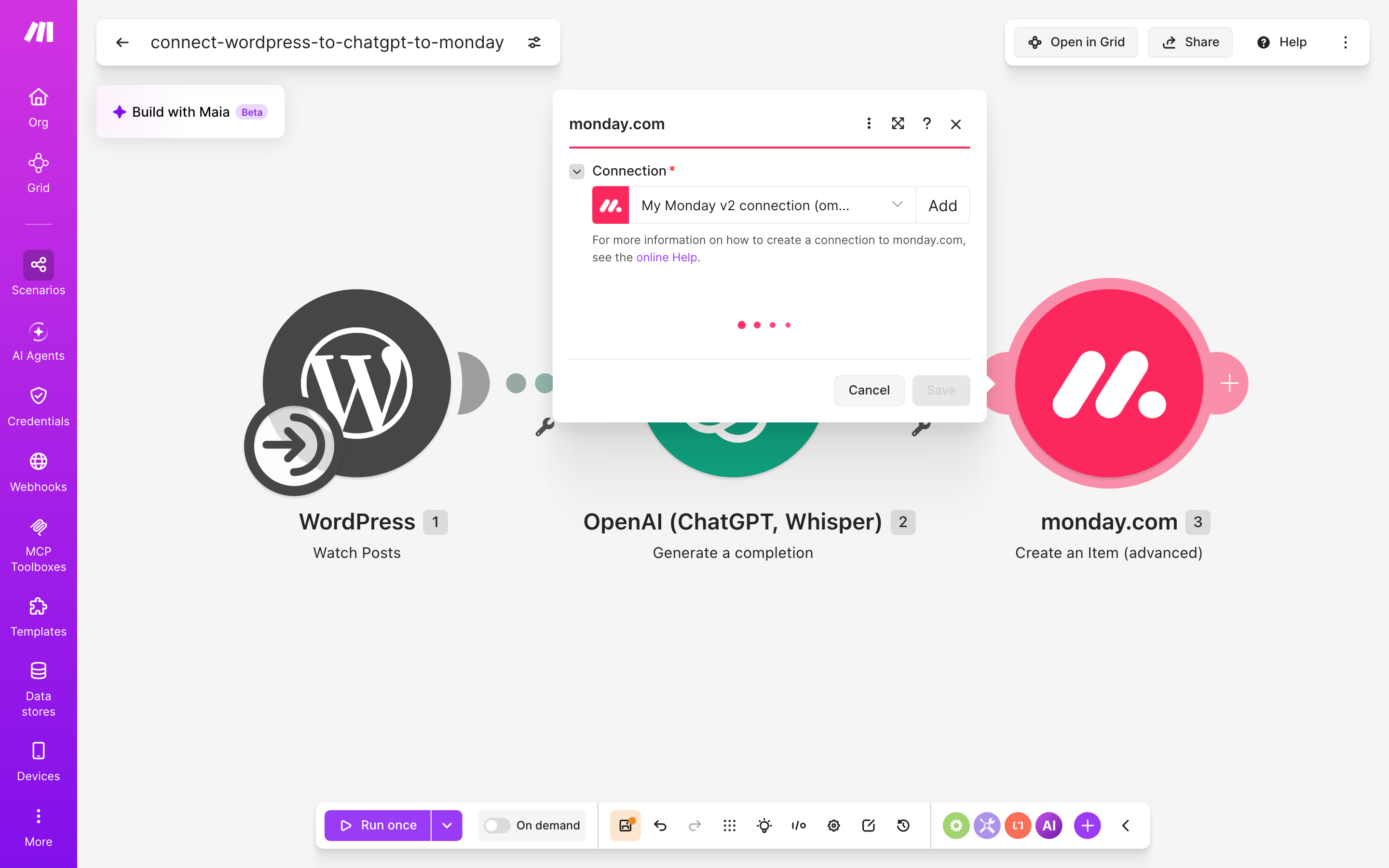Viewport: 1389px width, 868px height.
Task: Open top-right more options menu
Action: [x=1346, y=42]
